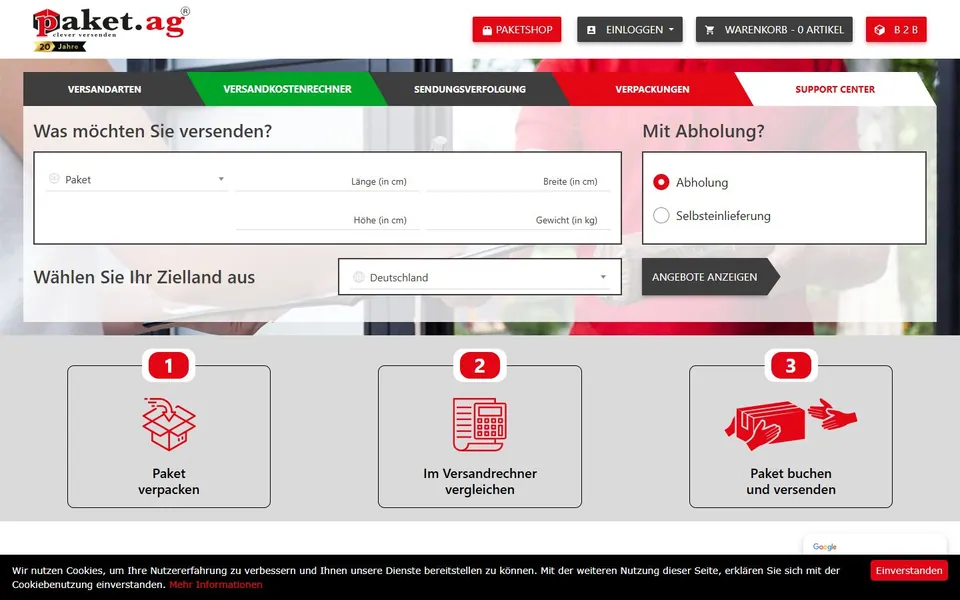Click the B2B button
The width and height of the screenshot is (960, 600).
[x=896, y=29]
